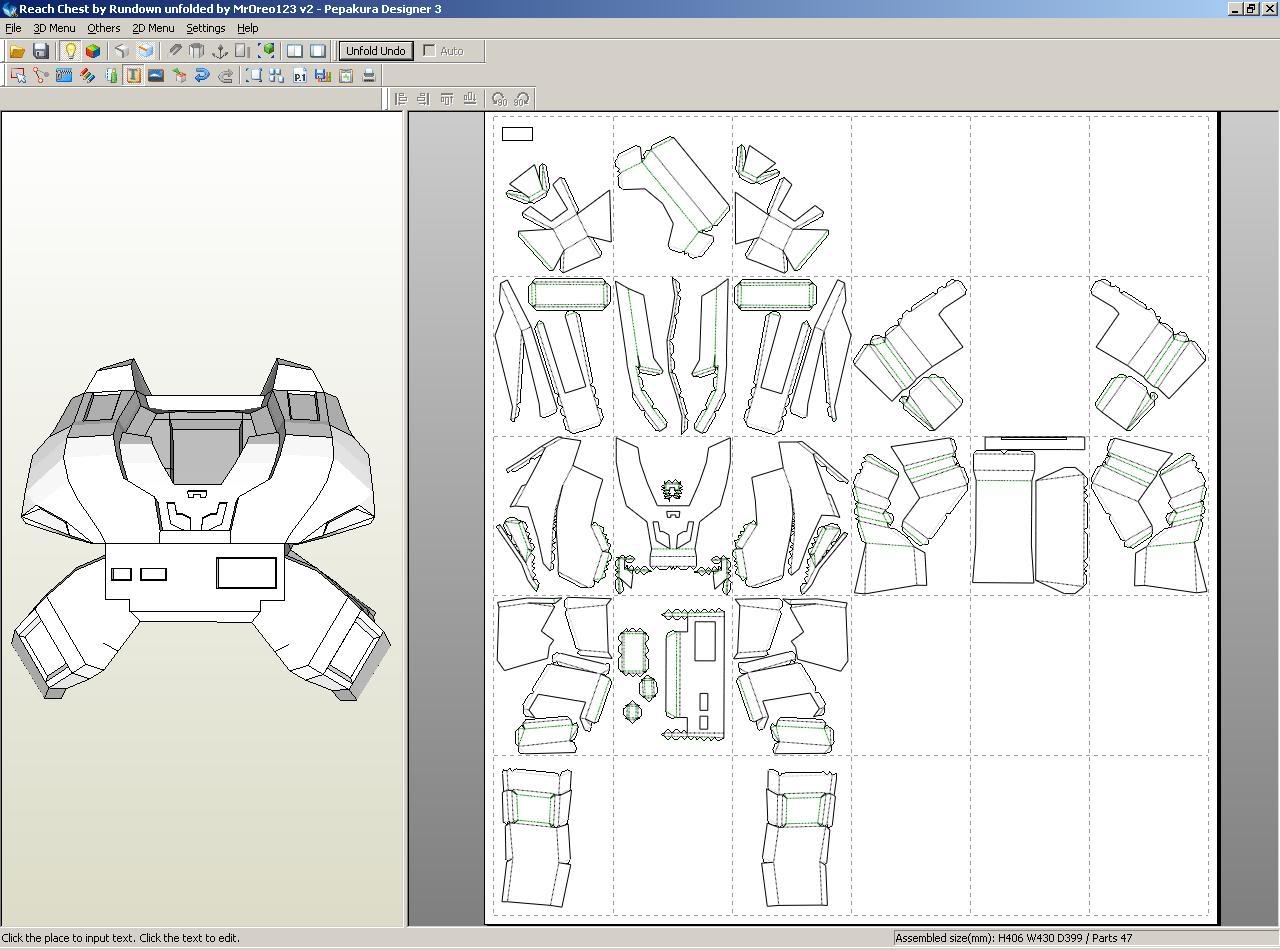Click the blue ruler measure tool
This screenshot has width=1280, height=950.
[64, 75]
